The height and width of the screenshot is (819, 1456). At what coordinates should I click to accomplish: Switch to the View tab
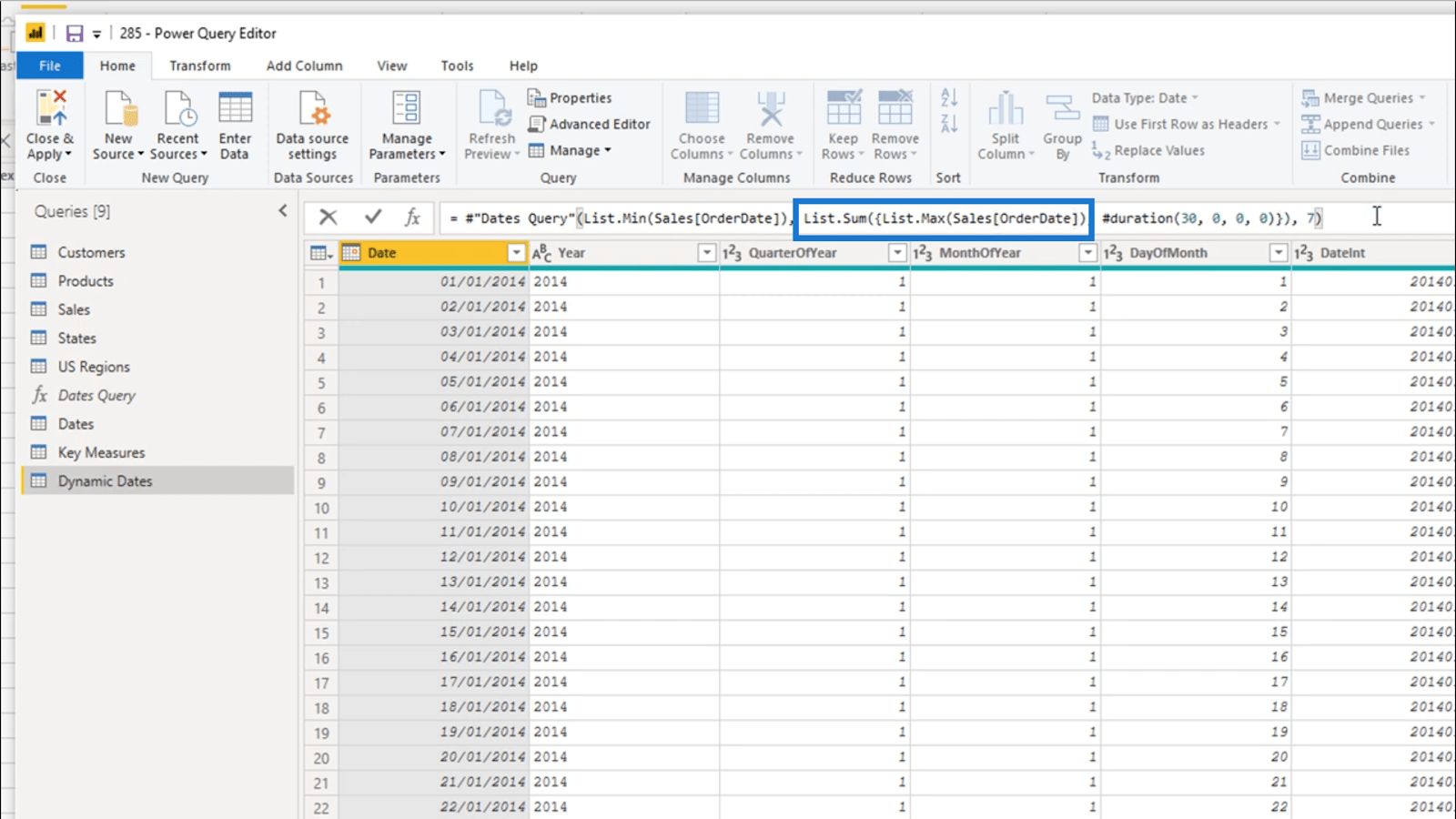click(x=392, y=66)
